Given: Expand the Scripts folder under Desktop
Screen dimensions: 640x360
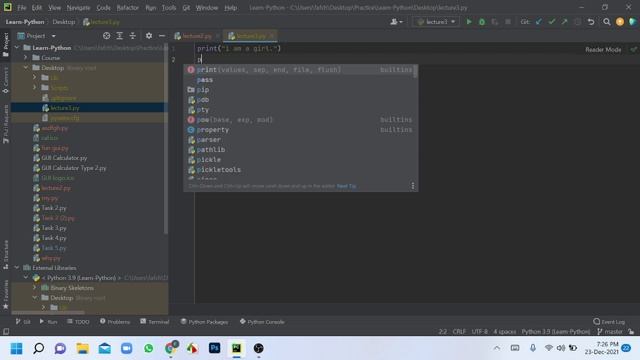Looking at the screenshot, I should pyautogui.click(x=35, y=88).
